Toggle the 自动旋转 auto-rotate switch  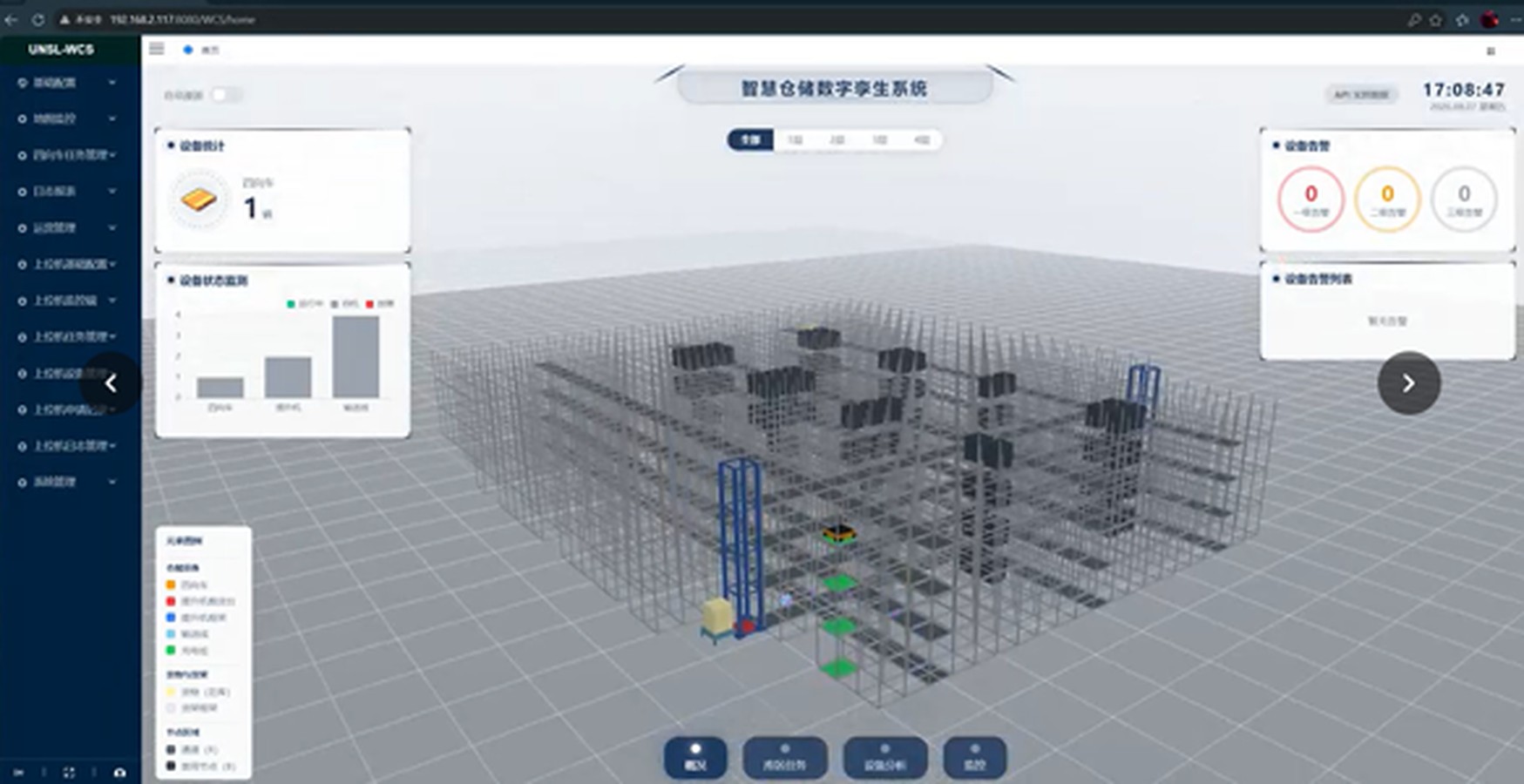(x=226, y=95)
